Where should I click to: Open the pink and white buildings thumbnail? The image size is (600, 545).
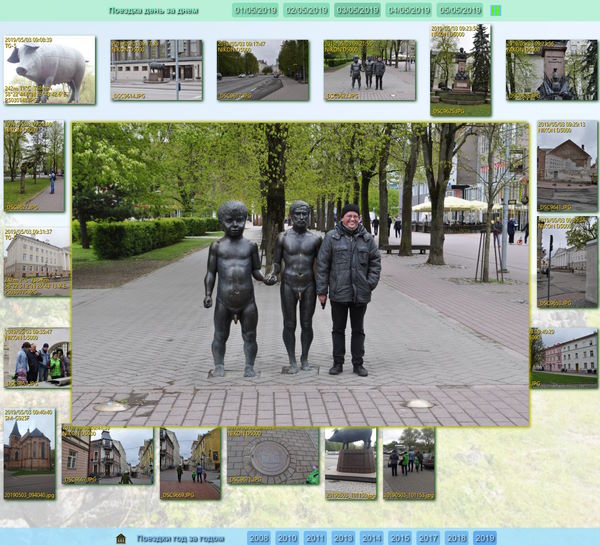(564, 357)
